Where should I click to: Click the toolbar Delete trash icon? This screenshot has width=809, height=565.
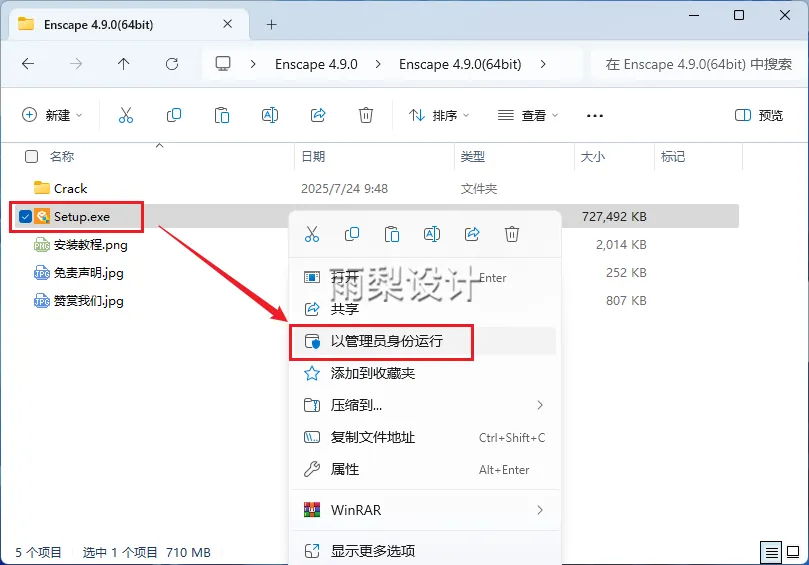pyautogui.click(x=366, y=115)
